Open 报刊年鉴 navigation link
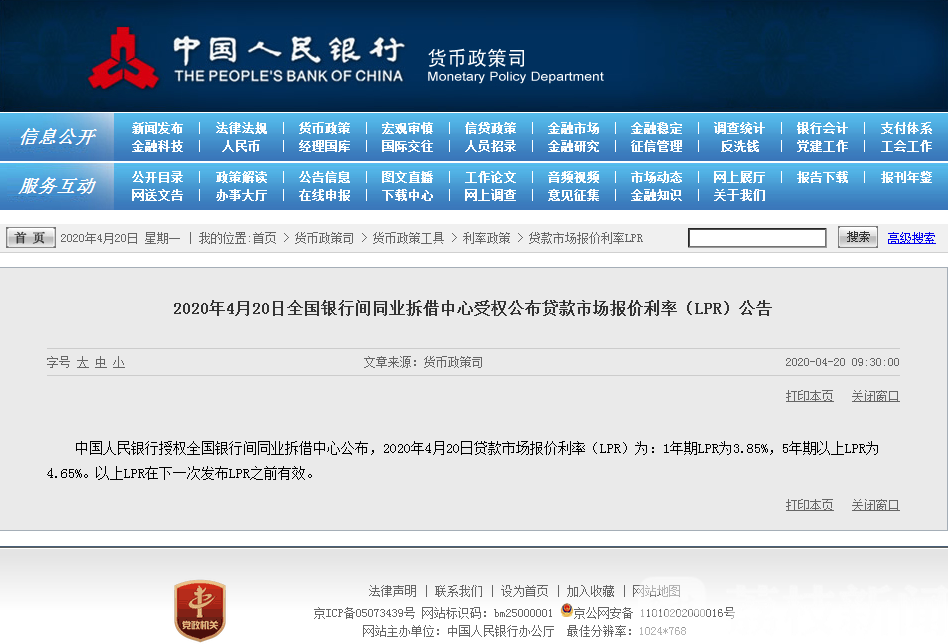This screenshot has width=951, height=644. 906,178
